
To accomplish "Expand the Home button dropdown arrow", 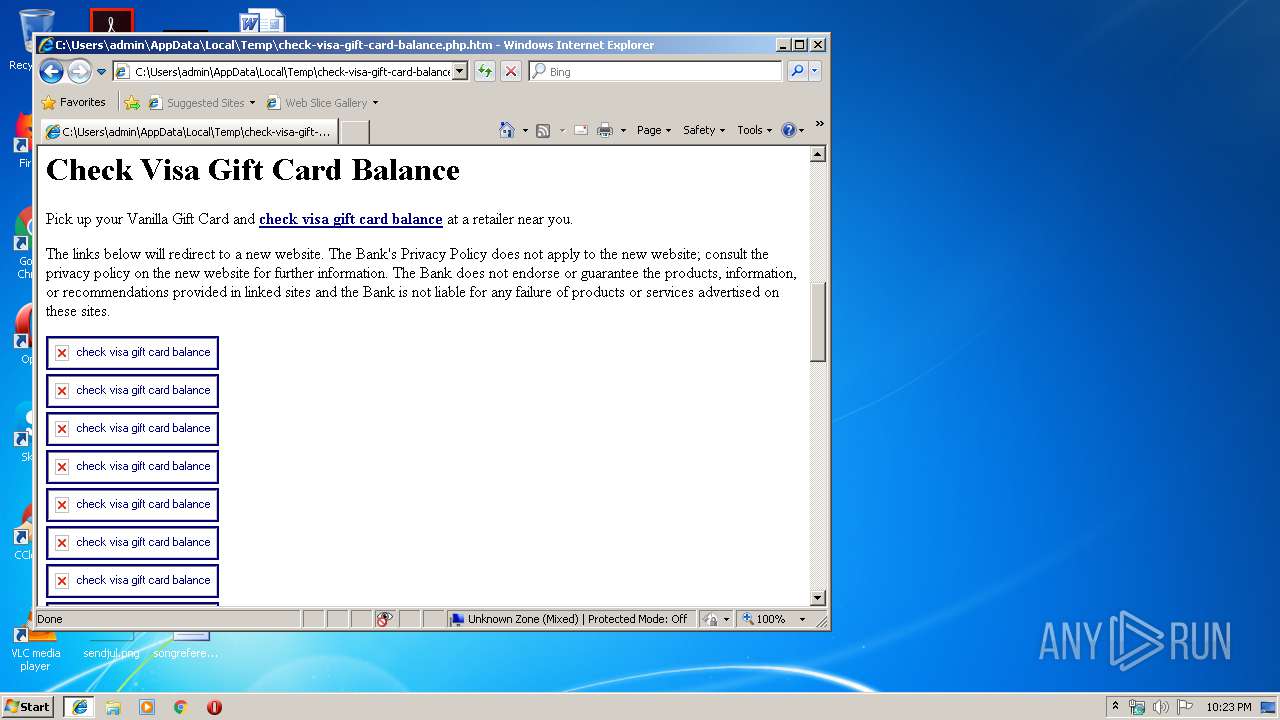I will coord(525,130).
